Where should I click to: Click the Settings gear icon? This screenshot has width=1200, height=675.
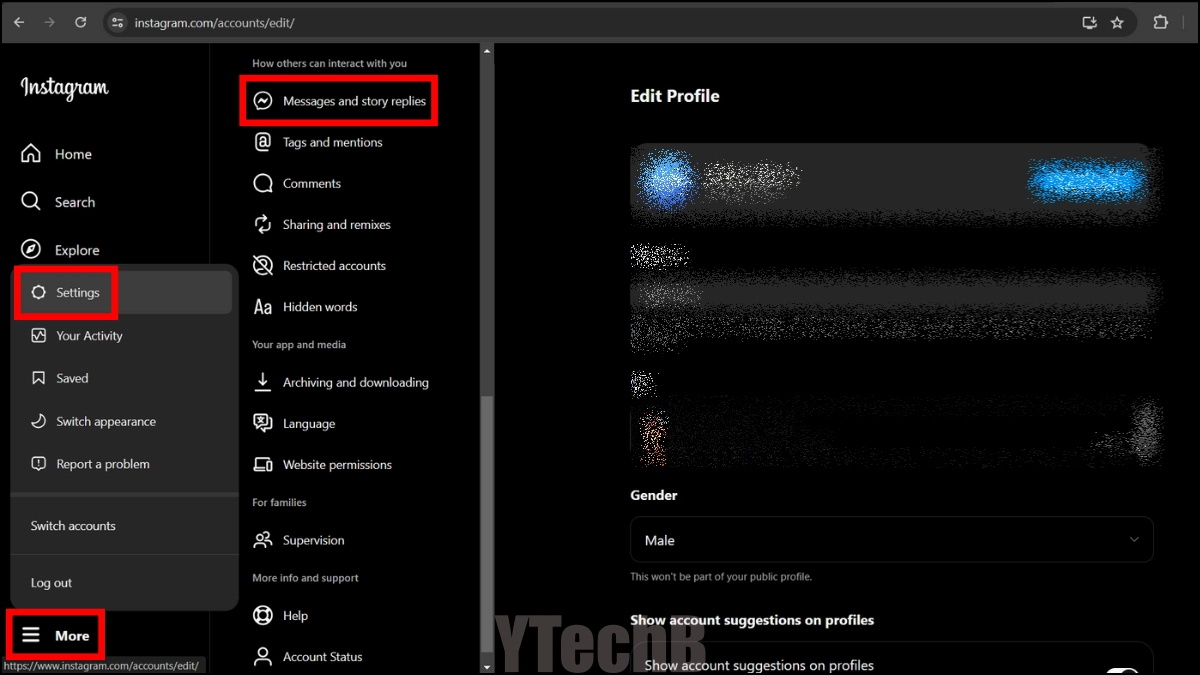pyautogui.click(x=39, y=293)
